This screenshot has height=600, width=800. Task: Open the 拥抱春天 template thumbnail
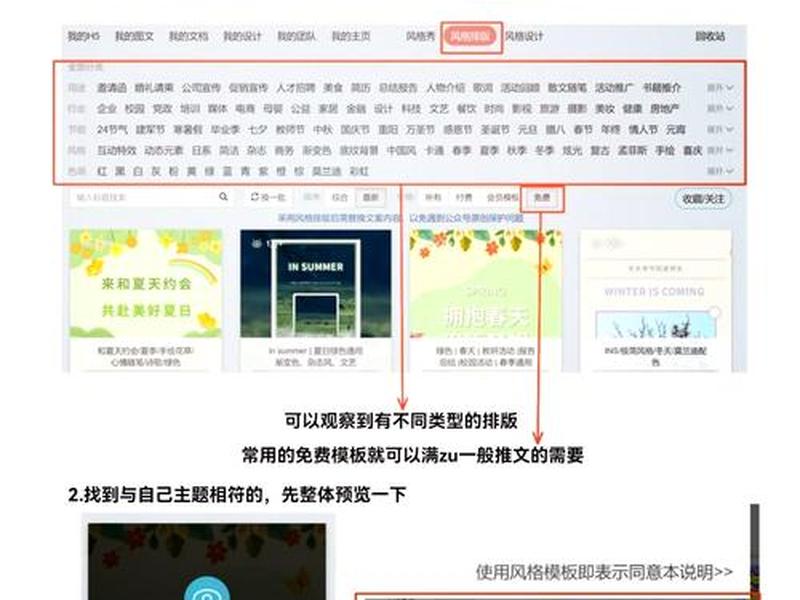coord(485,283)
